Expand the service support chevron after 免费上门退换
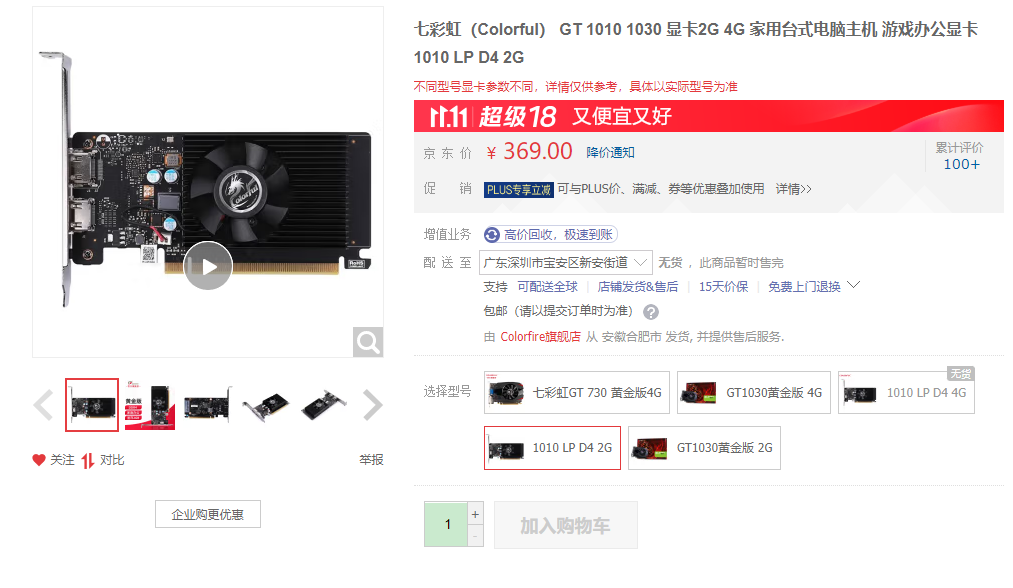Screen dimensions: 1013x588 tap(853, 285)
